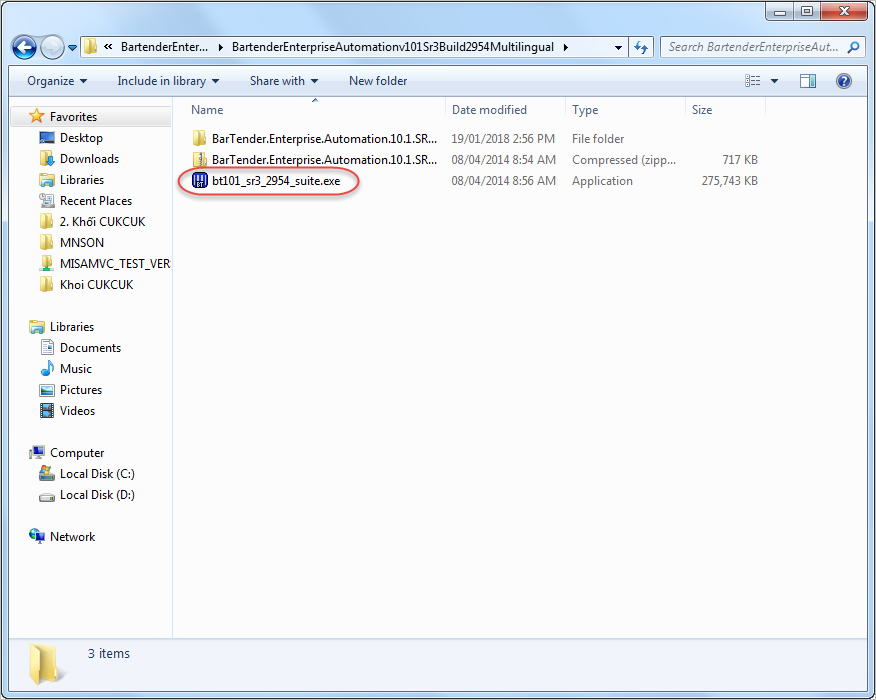Open the Share with menu
876x700 pixels.
tap(284, 81)
